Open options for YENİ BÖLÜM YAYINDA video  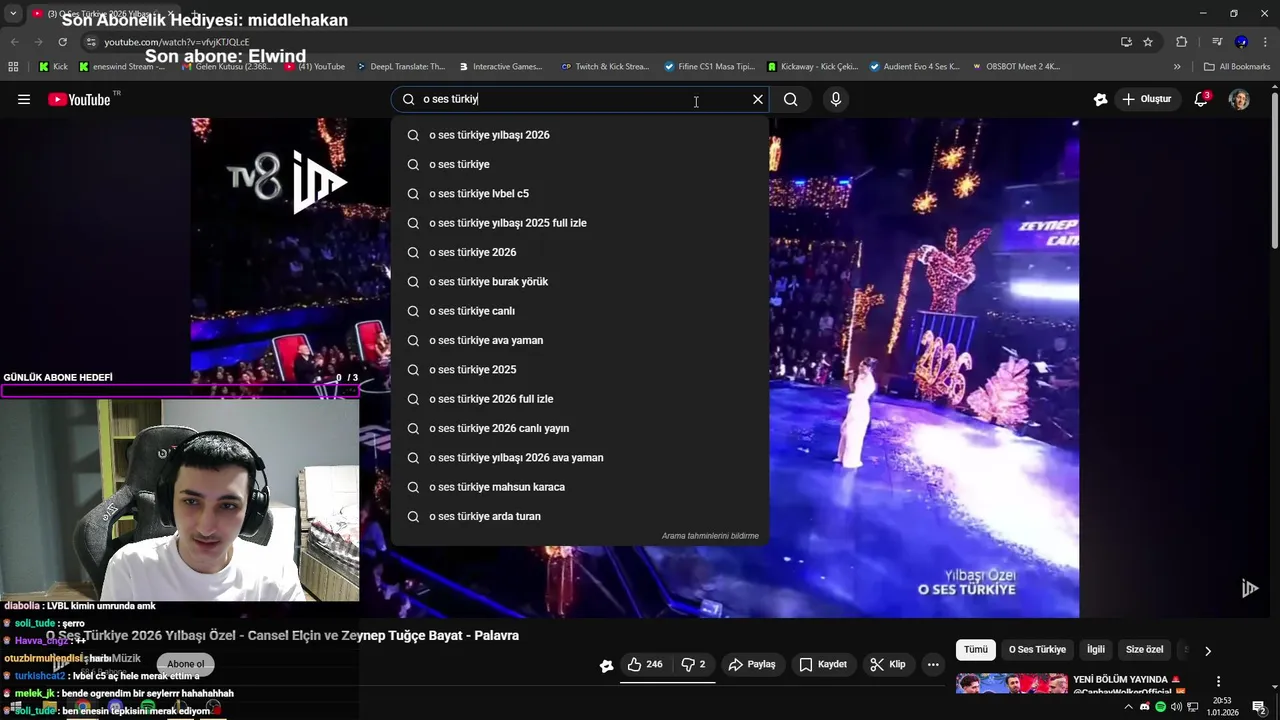tap(1218, 681)
